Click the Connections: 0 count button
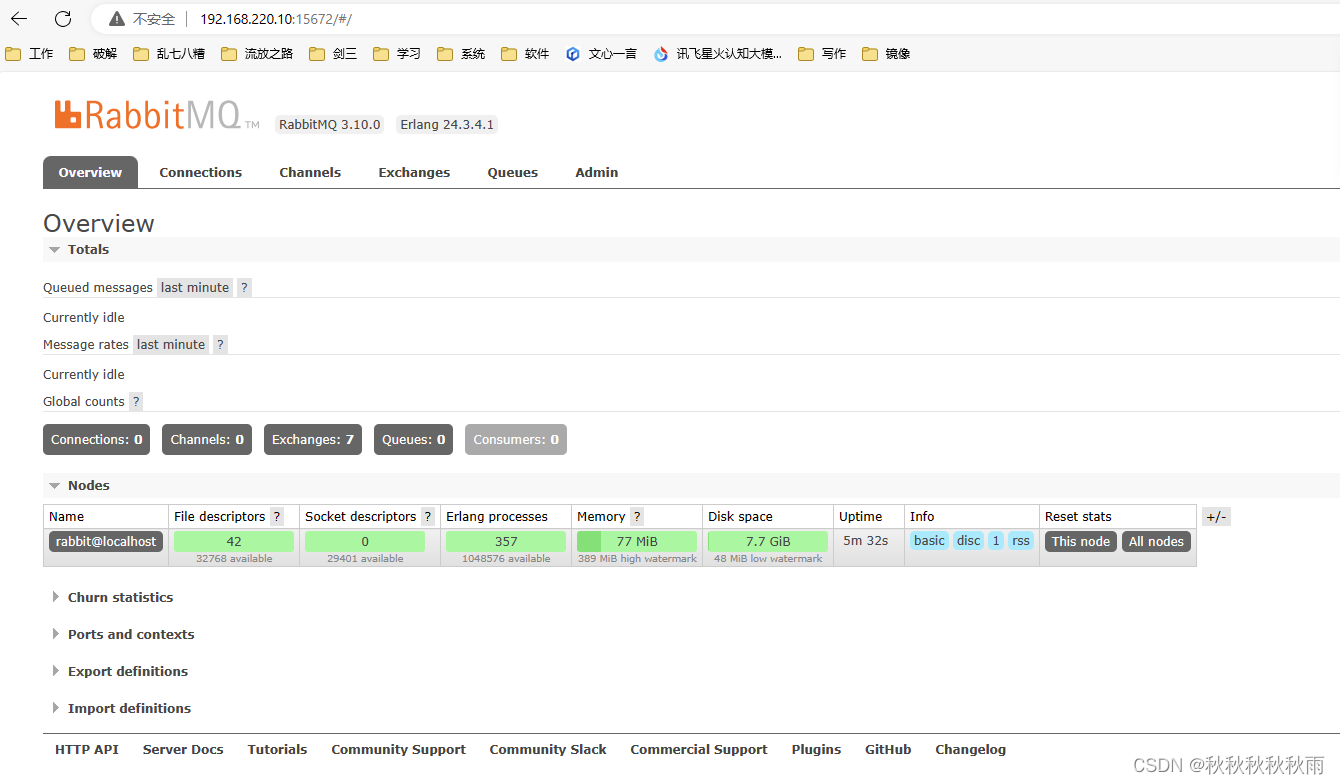Image resolution: width=1340 pixels, height=784 pixels. (96, 439)
